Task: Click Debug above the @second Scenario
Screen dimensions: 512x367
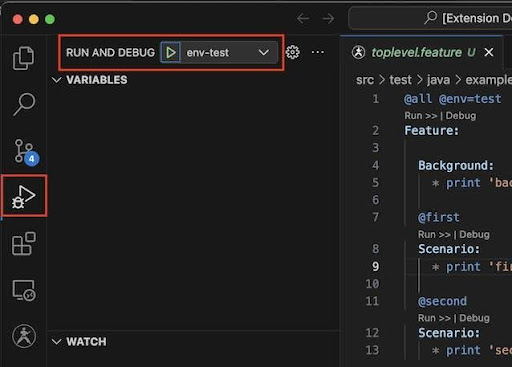Action: click(x=474, y=318)
